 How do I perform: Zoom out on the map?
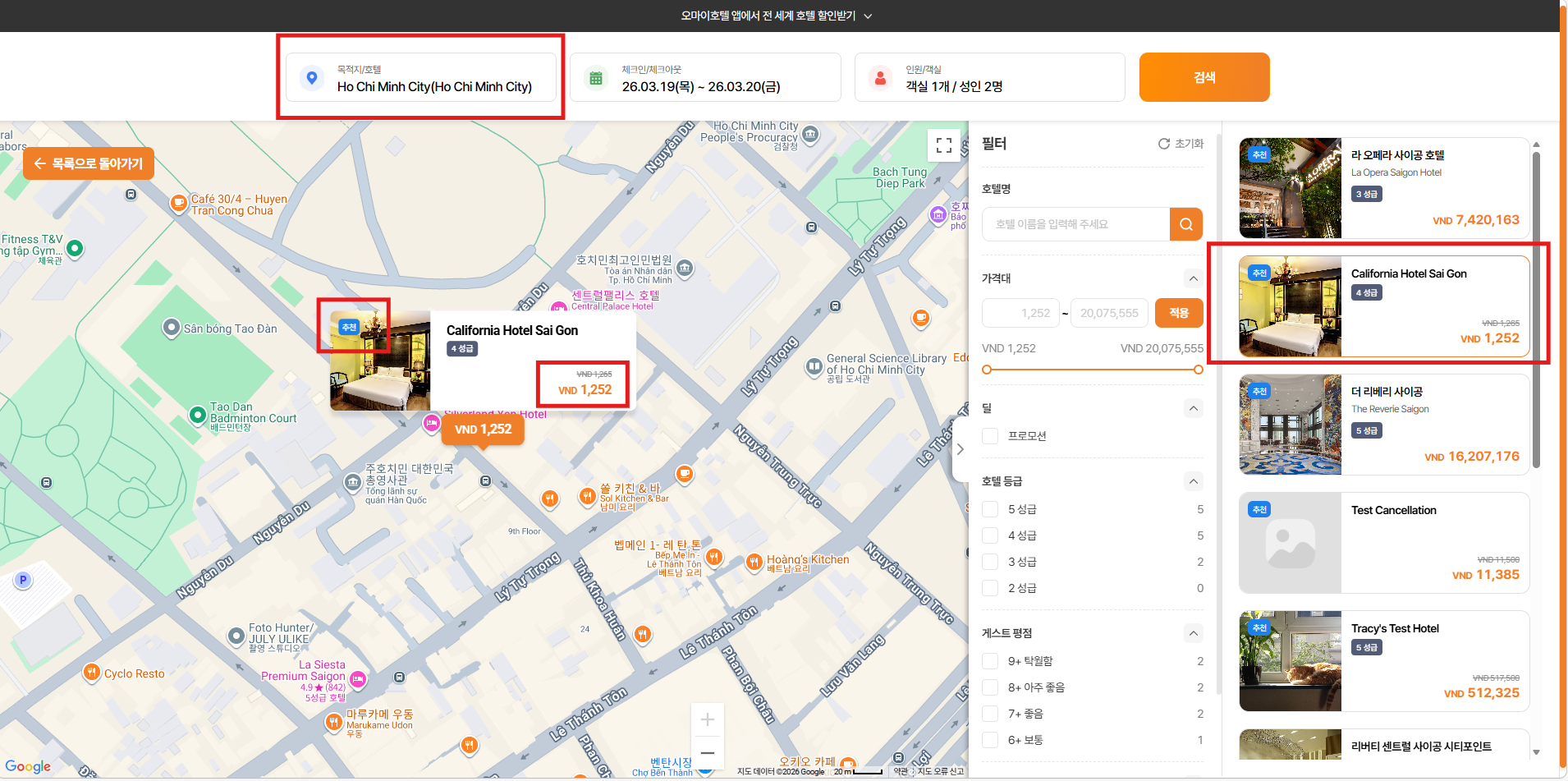click(x=707, y=753)
